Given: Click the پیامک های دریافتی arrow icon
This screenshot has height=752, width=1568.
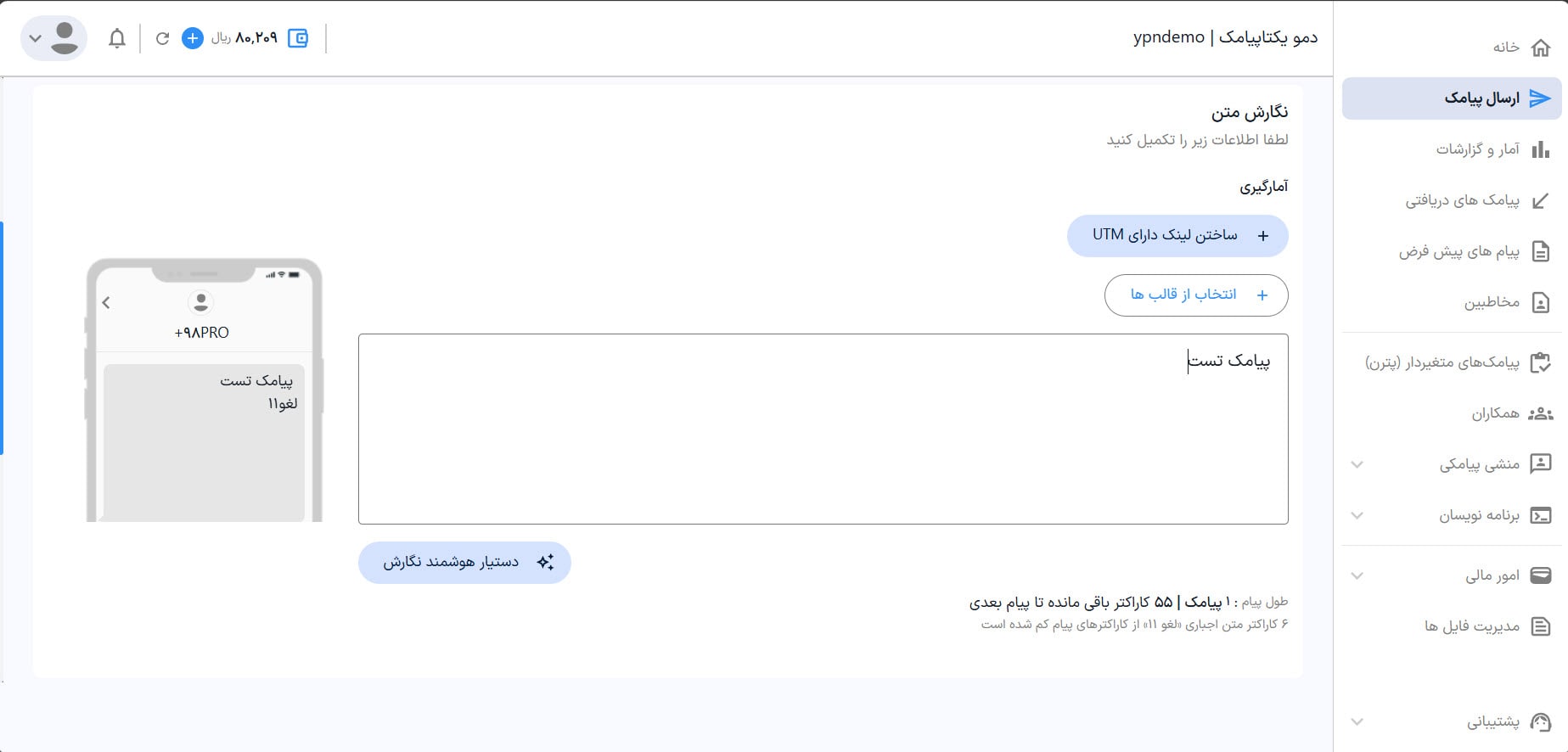Looking at the screenshot, I should pyautogui.click(x=1540, y=201).
